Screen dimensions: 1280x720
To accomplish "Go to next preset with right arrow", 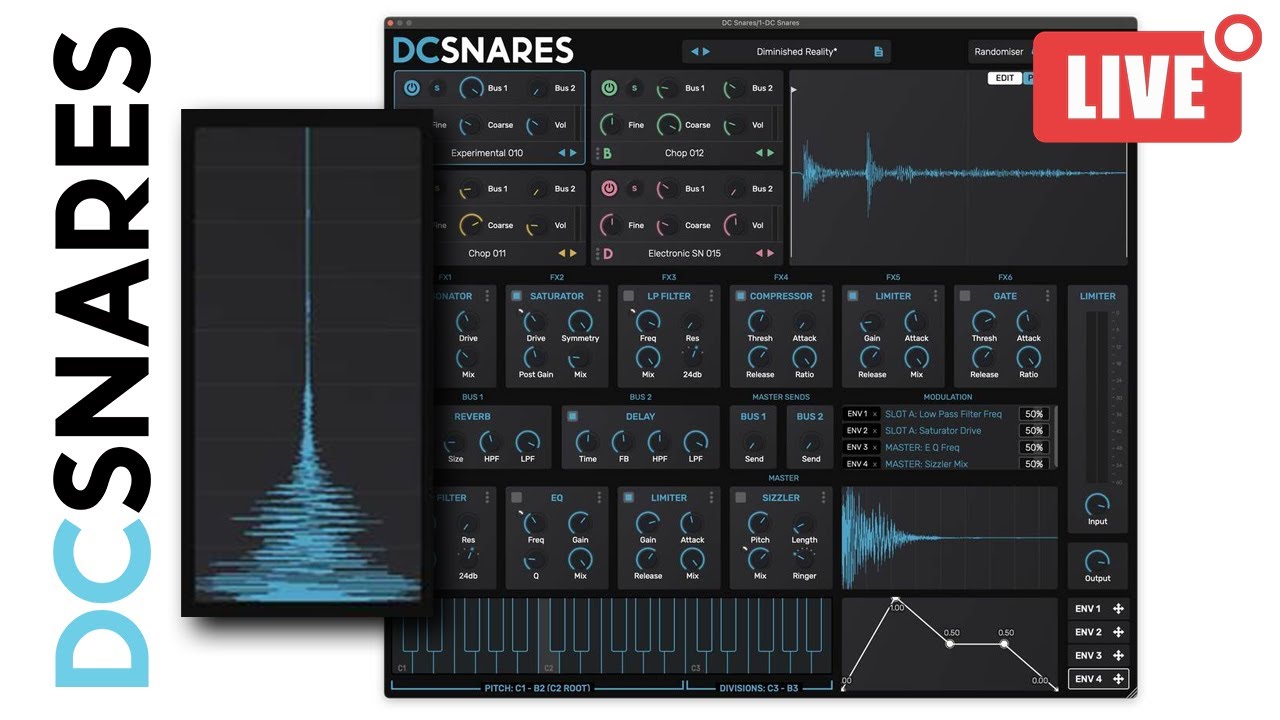I will (x=706, y=51).
